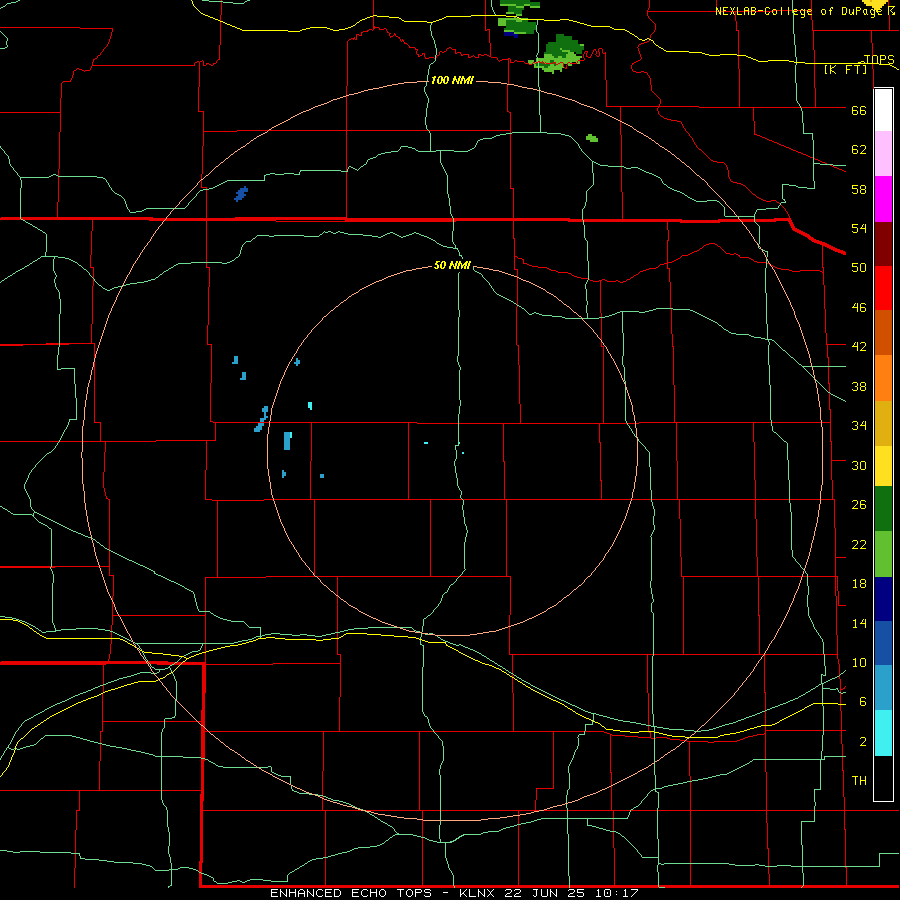
Task: Click the navy blue legend swatch
Action: pos(883,599)
